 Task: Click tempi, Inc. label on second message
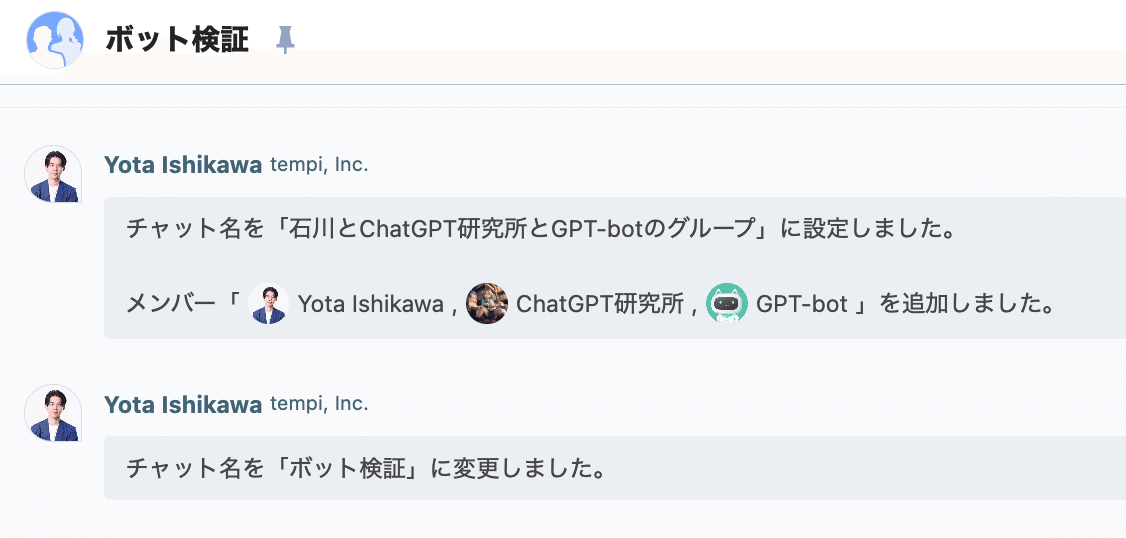pyautogui.click(x=319, y=404)
